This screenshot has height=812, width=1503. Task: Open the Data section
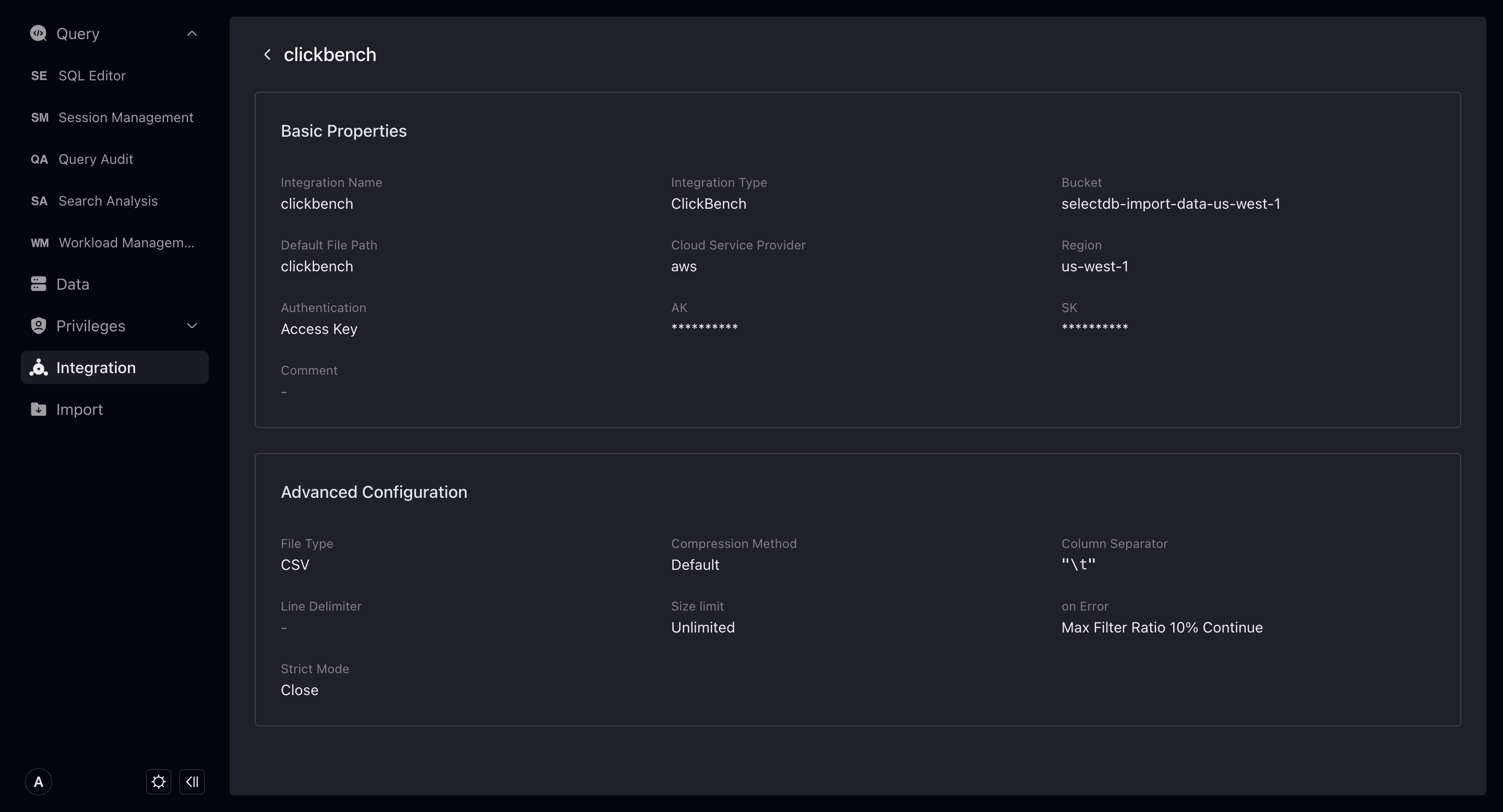pos(73,284)
